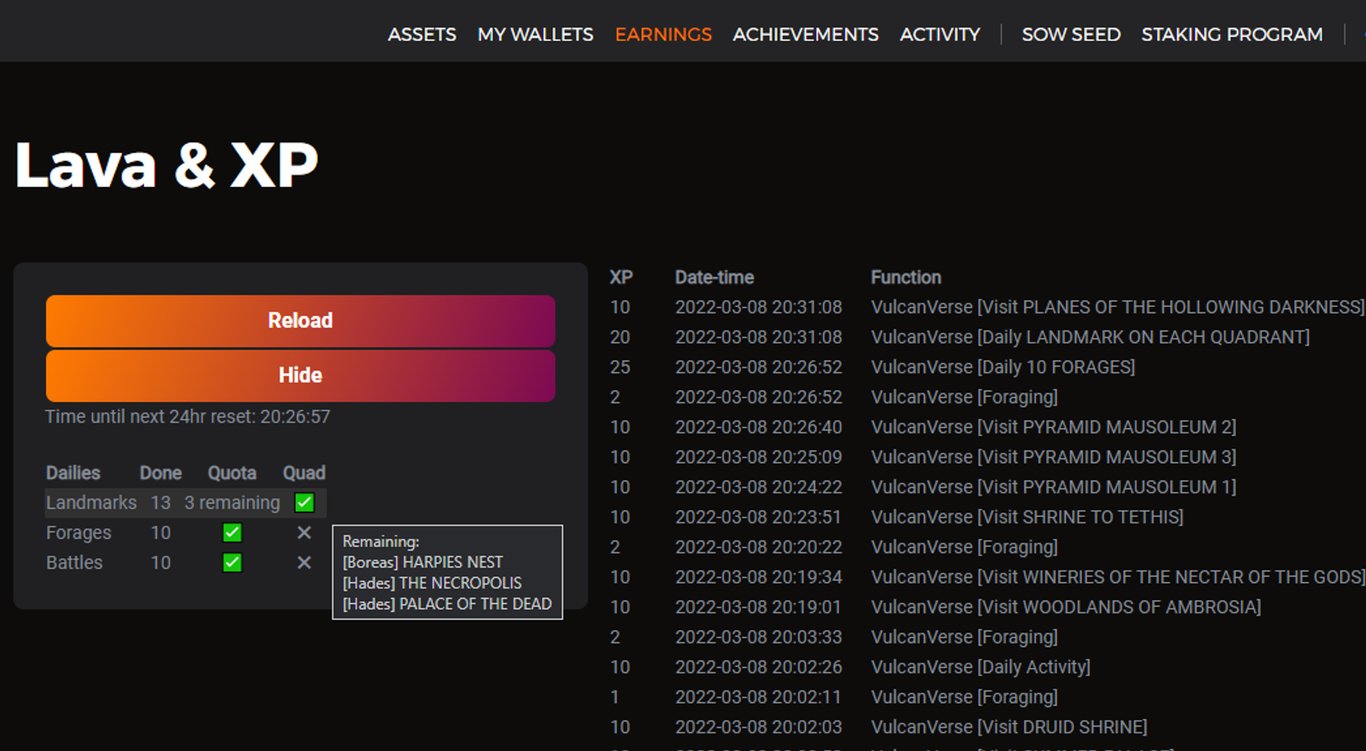The height and width of the screenshot is (751, 1366).
Task: Click '[Hades] PALACE OF THE DEAD' in tooltip
Action: coord(447,604)
